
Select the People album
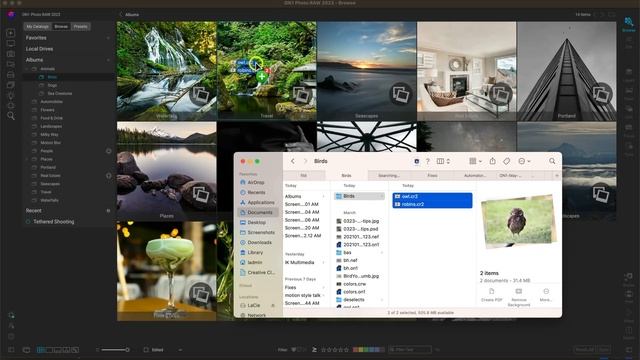[x=47, y=151]
